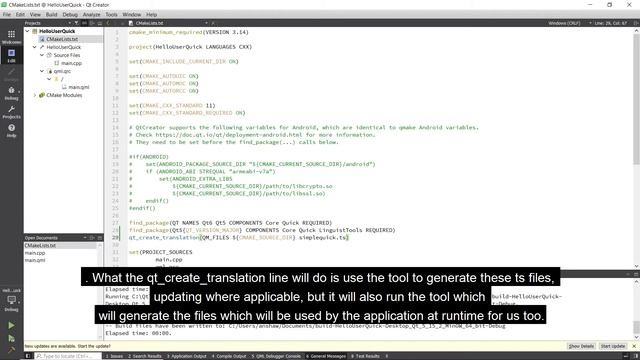
Task: Open the Search Results output pane
Action: [144, 356]
